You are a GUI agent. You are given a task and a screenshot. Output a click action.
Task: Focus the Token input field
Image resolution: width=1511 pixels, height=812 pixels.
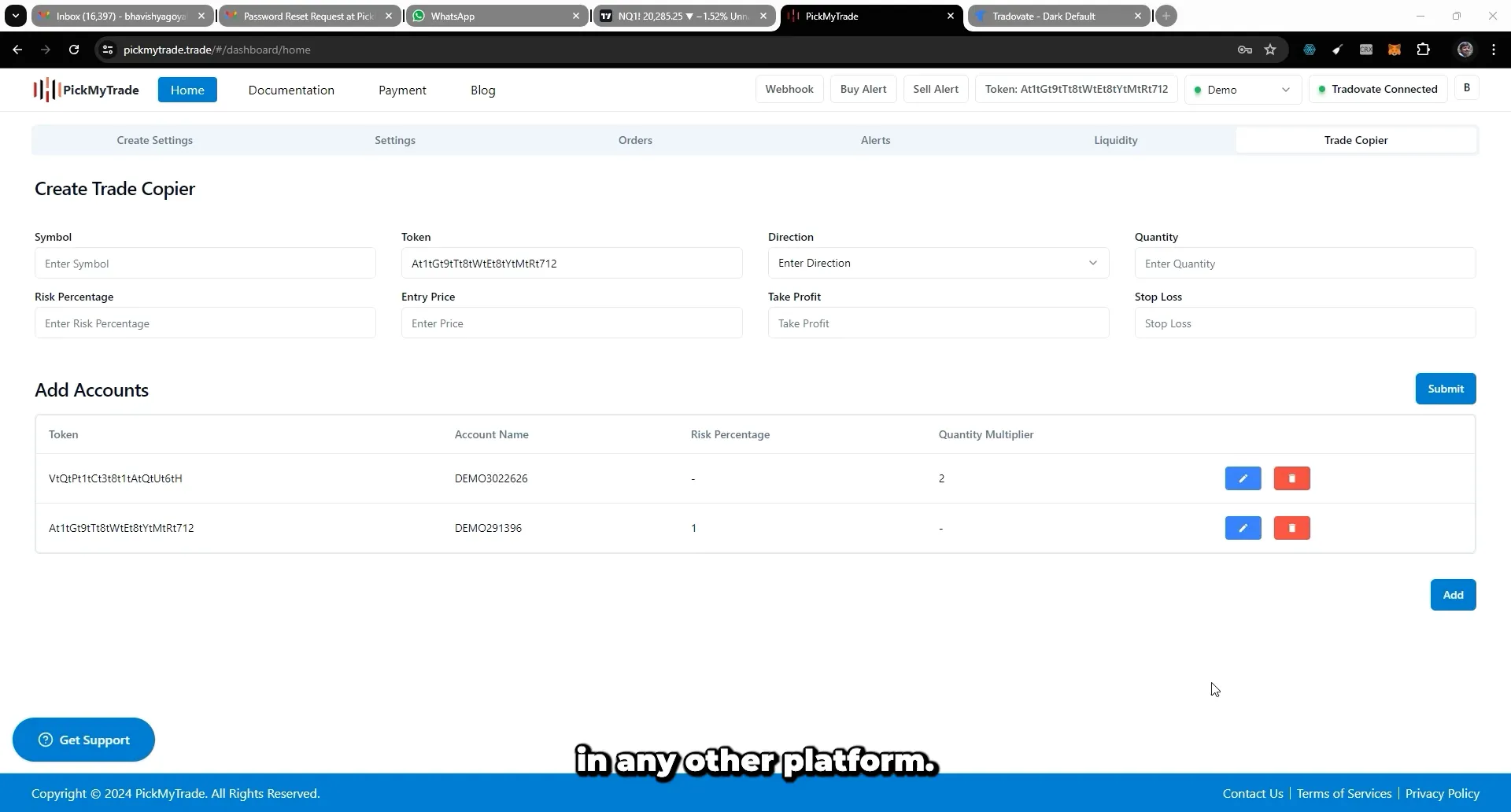pyautogui.click(x=572, y=263)
